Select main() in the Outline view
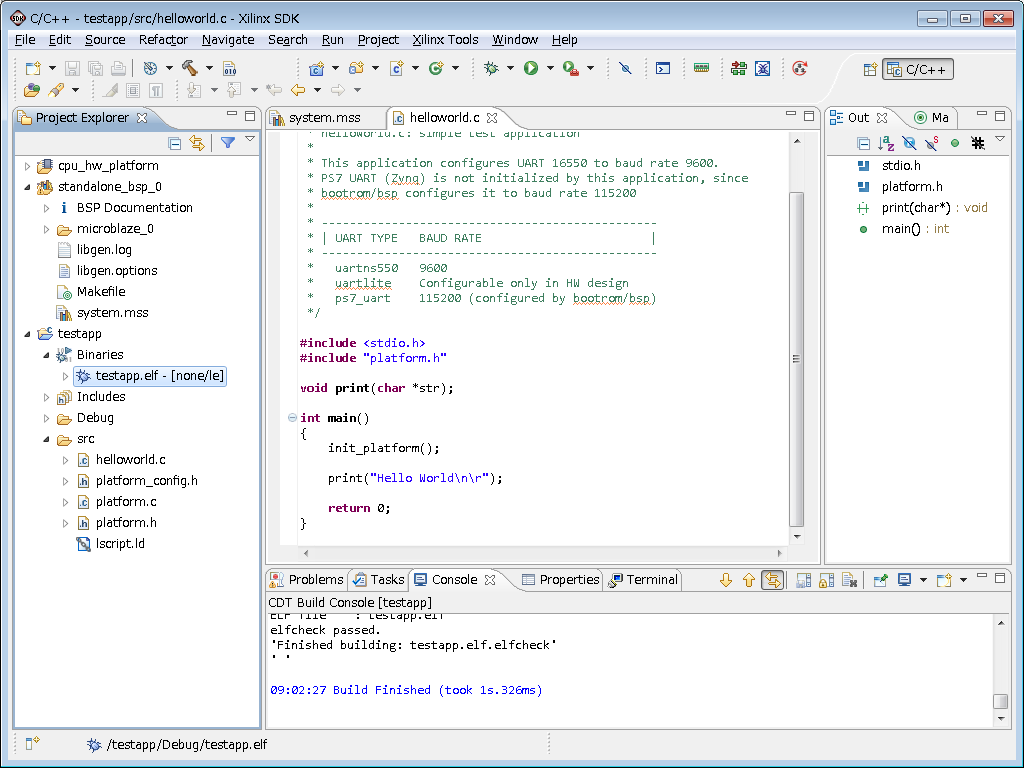Image resolution: width=1024 pixels, height=768 pixels. pyautogui.click(x=900, y=229)
